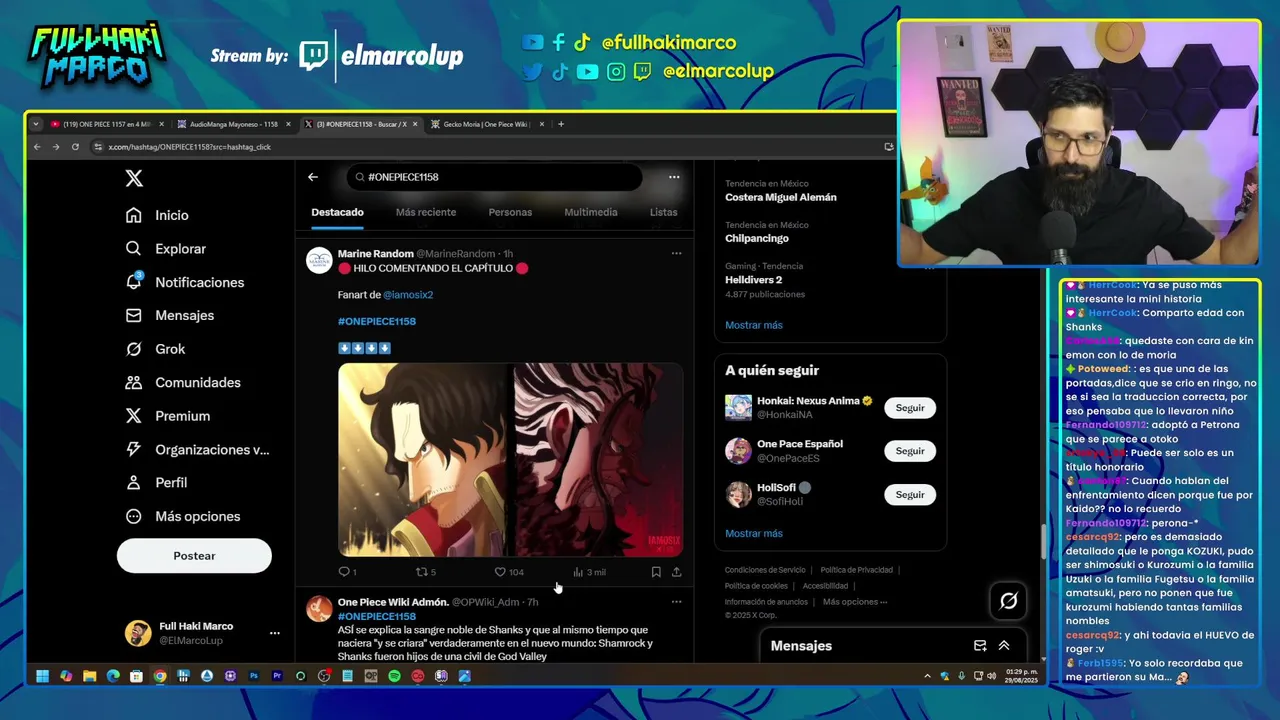The width and height of the screenshot is (1280, 720).
Task: Open Marine Random profile avatar
Action: pos(319,261)
